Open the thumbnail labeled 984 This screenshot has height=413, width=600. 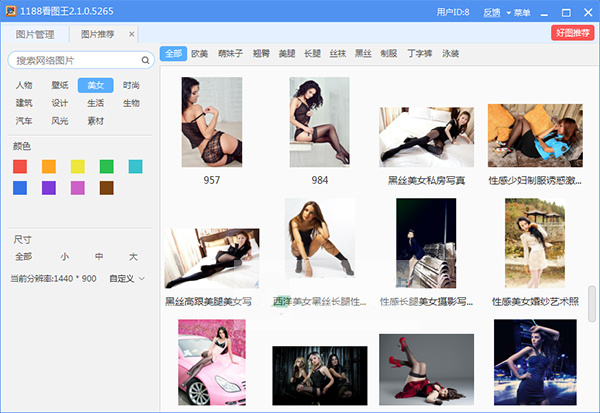320,122
